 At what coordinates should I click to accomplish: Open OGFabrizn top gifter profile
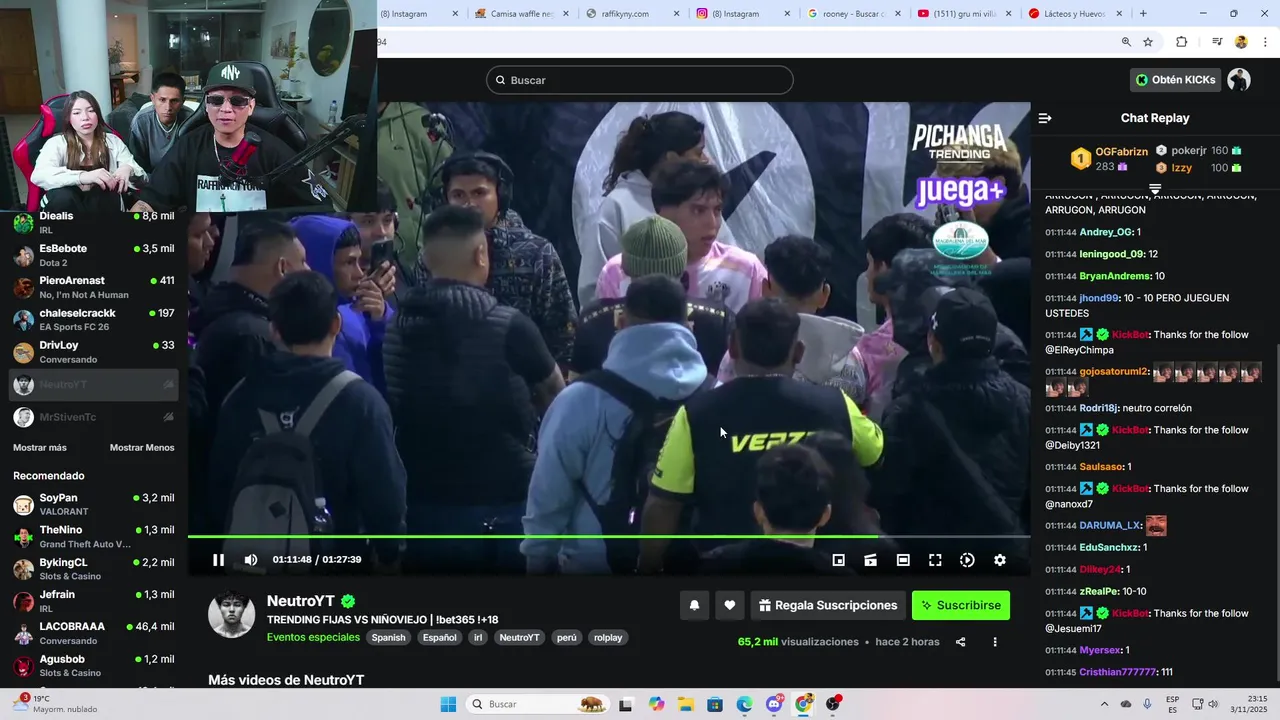point(1121,152)
